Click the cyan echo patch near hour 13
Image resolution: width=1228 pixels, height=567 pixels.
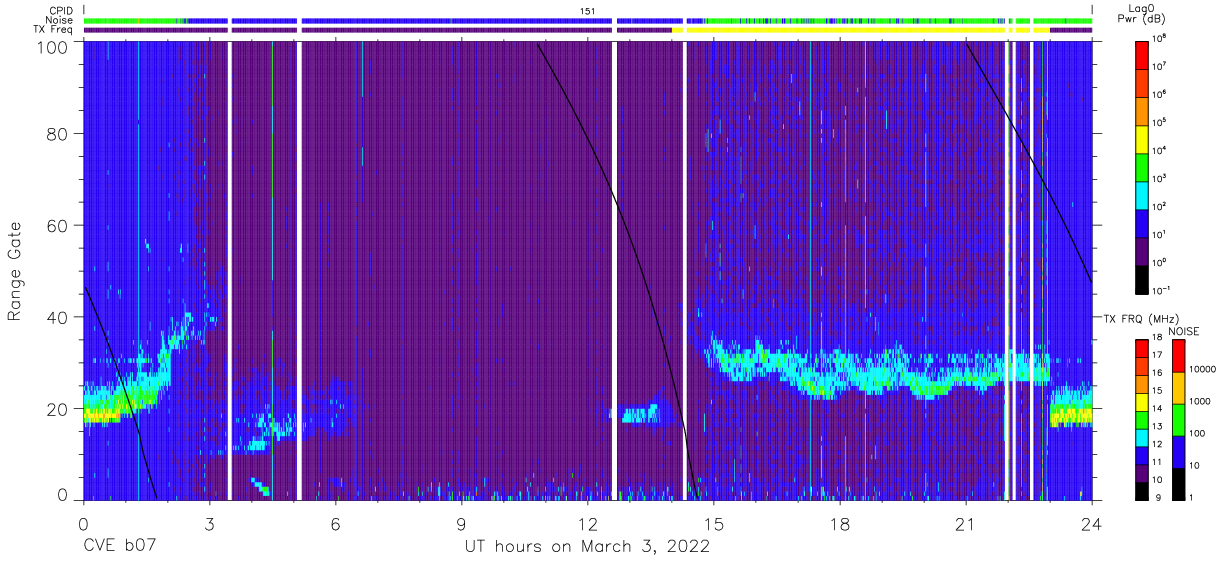point(640,414)
